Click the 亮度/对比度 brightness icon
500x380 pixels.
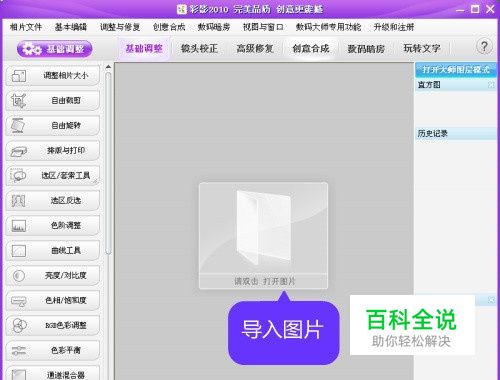[19, 276]
